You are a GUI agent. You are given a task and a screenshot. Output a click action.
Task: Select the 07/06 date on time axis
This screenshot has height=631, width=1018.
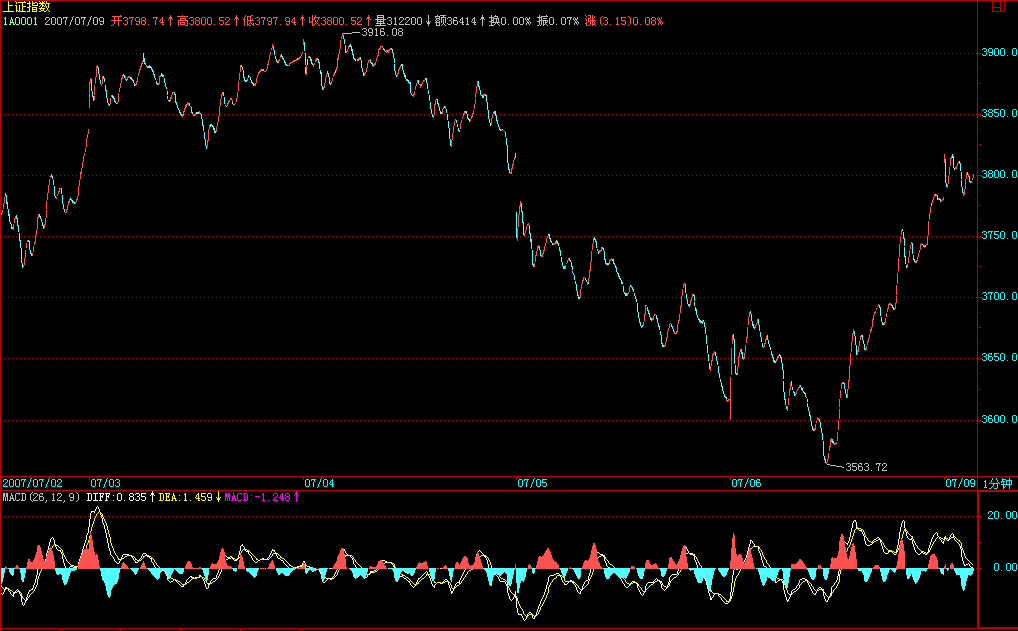coord(746,483)
